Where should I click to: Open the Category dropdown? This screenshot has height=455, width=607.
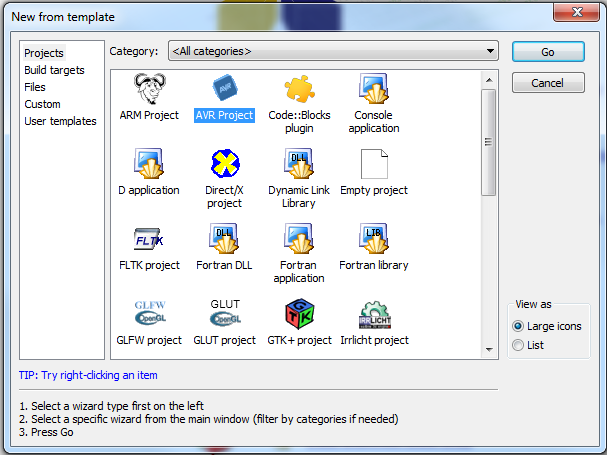click(333, 51)
